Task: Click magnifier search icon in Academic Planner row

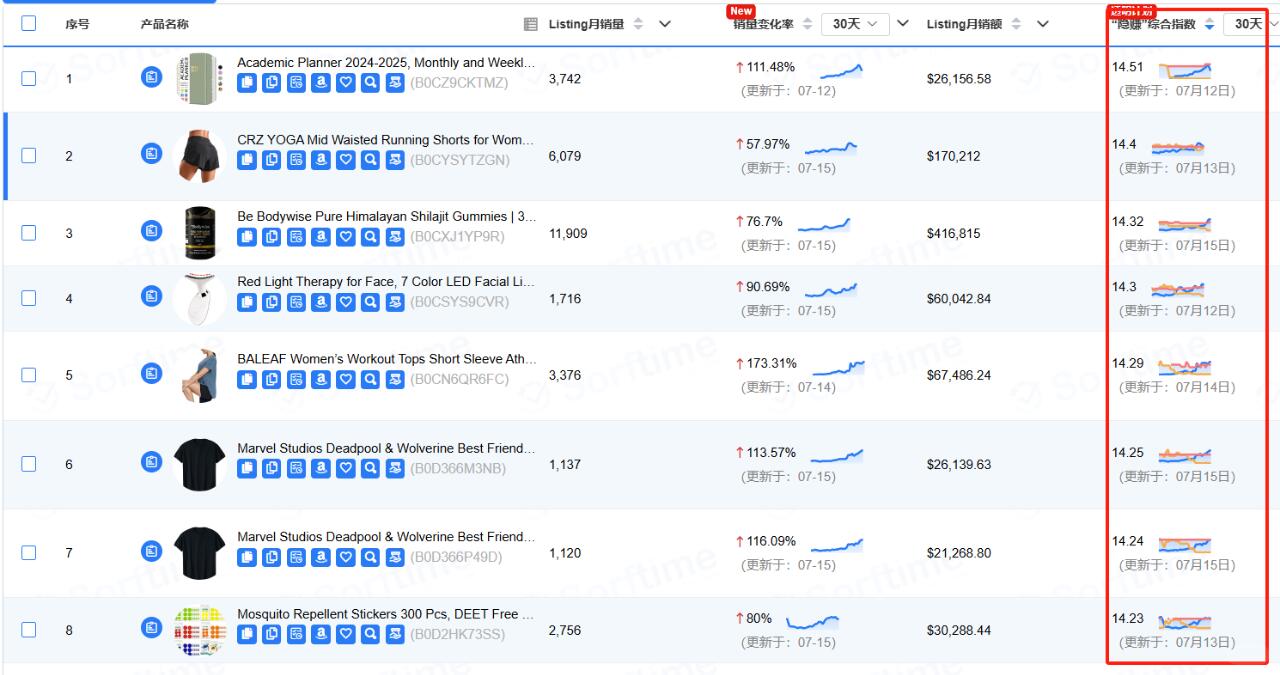Action: [x=370, y=83]
